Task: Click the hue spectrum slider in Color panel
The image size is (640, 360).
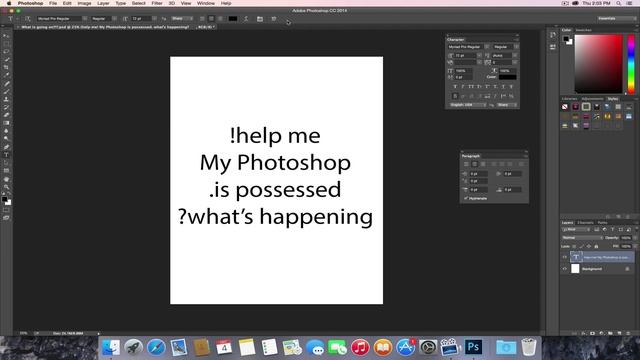Action: coord(631,64)
